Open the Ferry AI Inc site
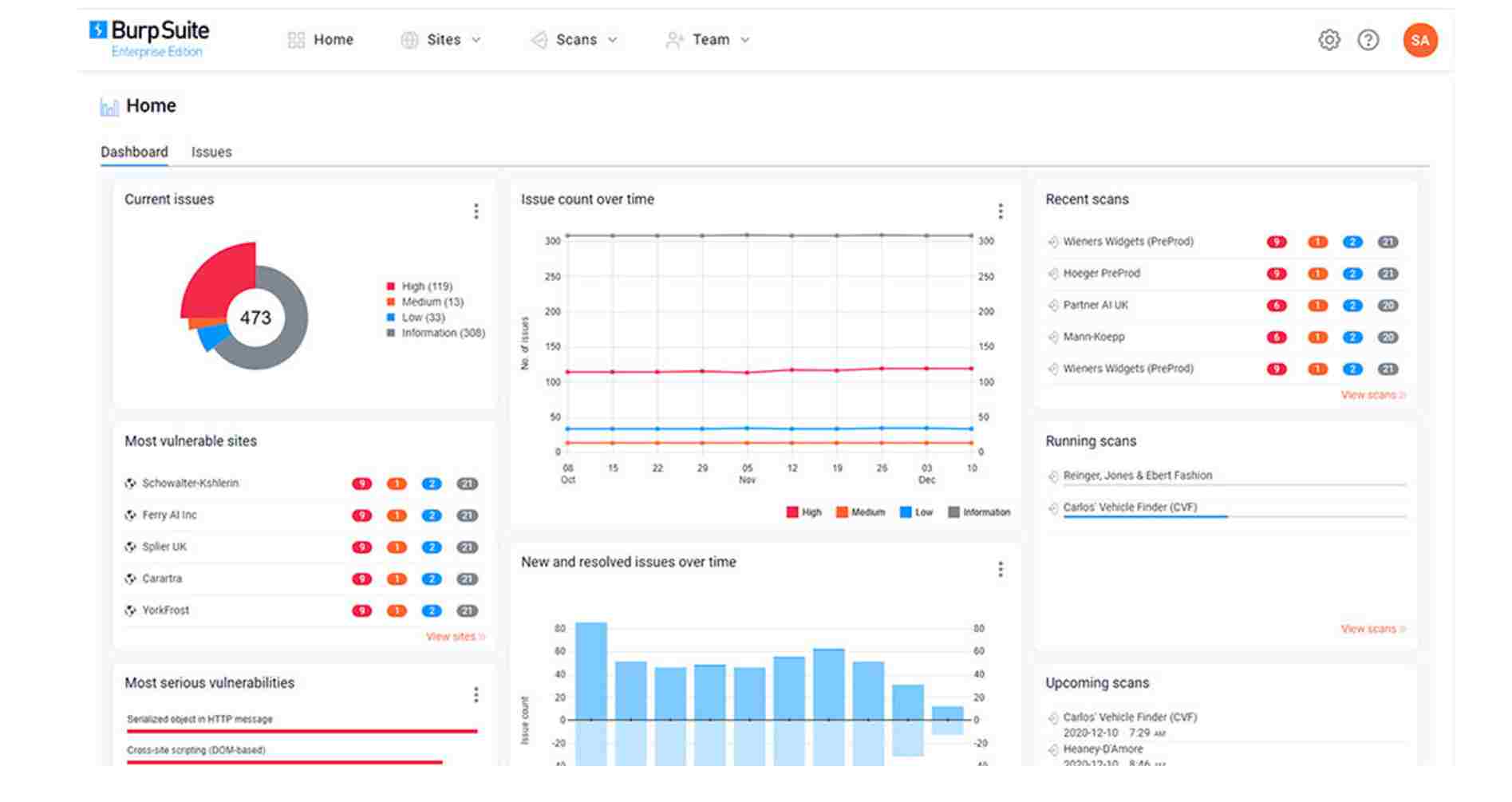 click(169, 516)
